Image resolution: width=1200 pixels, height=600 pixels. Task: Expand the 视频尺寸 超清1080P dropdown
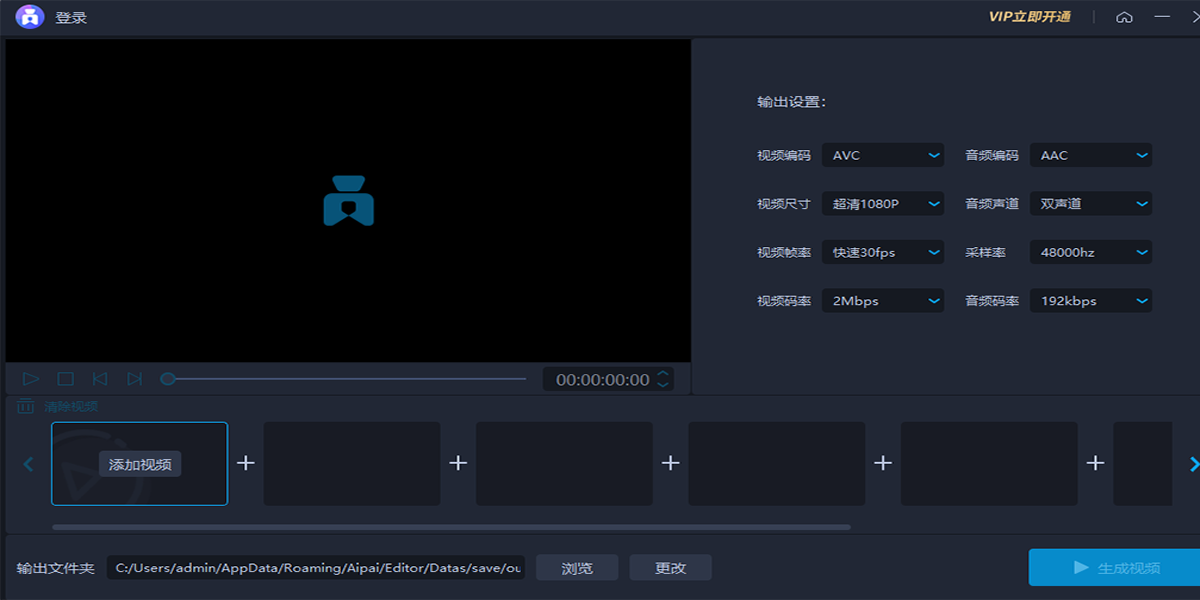(882, 204)
